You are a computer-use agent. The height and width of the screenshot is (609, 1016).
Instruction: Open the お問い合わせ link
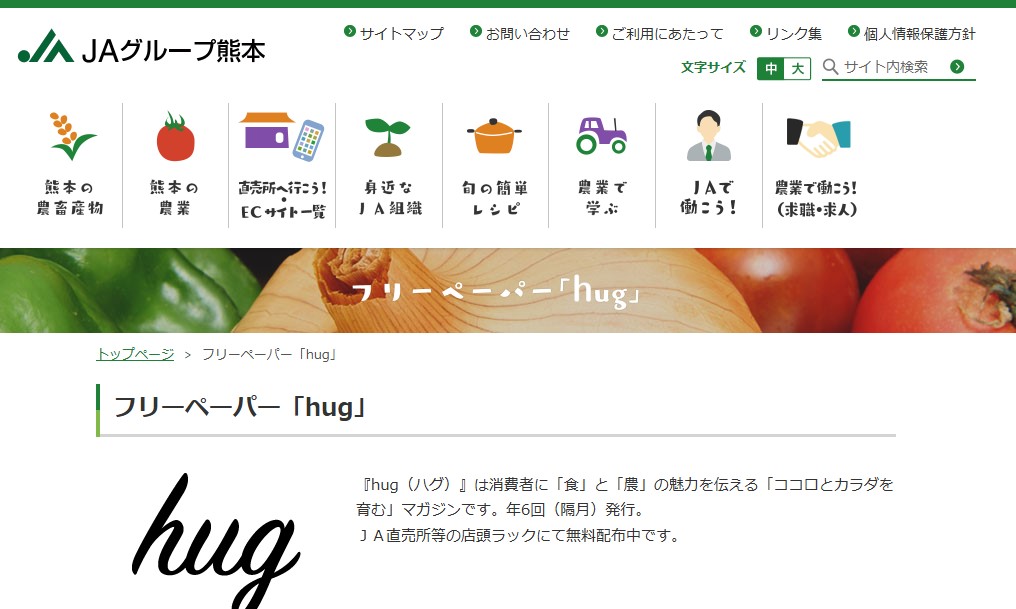[x=520, y=33]
